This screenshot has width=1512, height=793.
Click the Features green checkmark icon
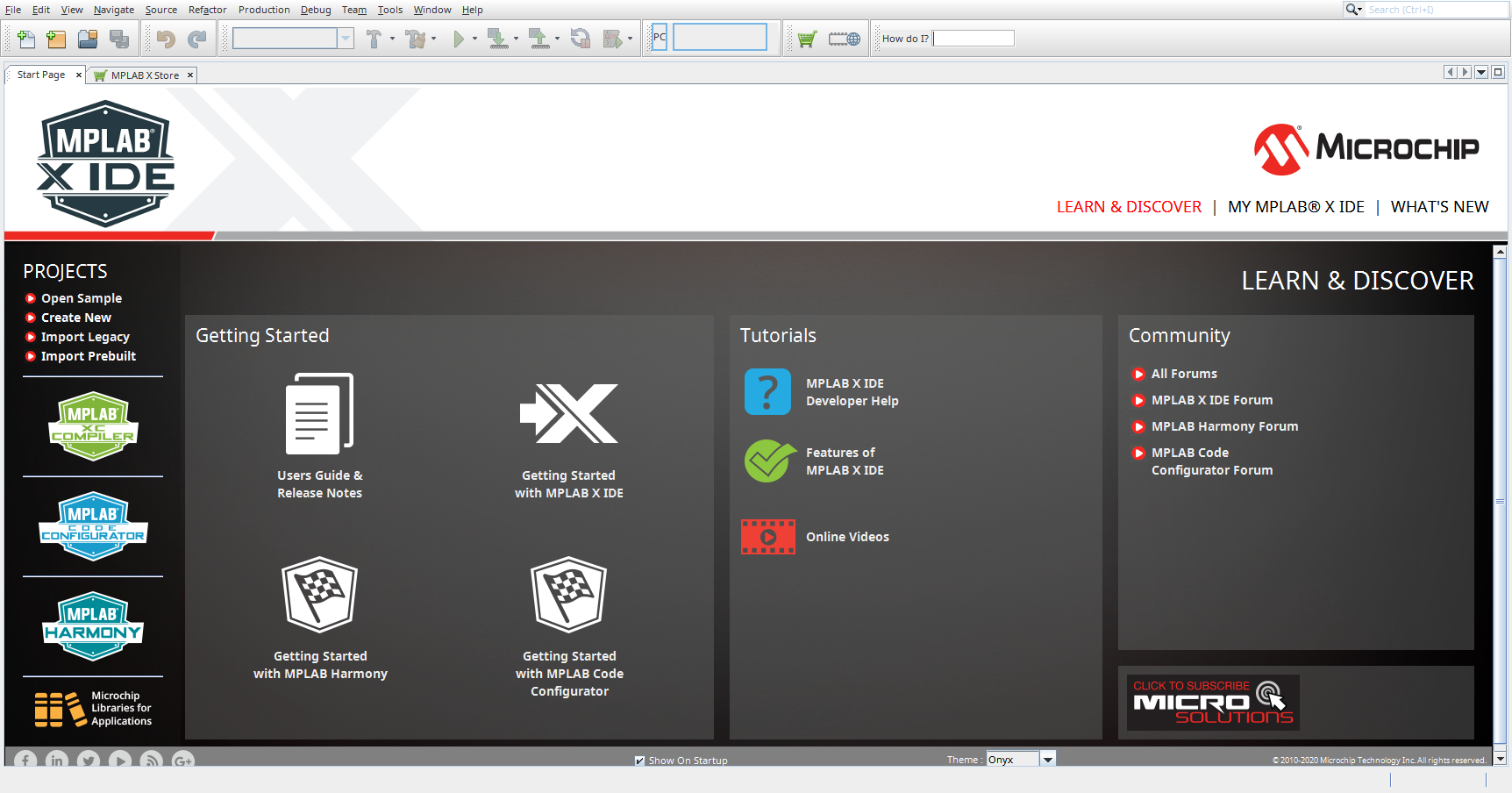(770, 461)
